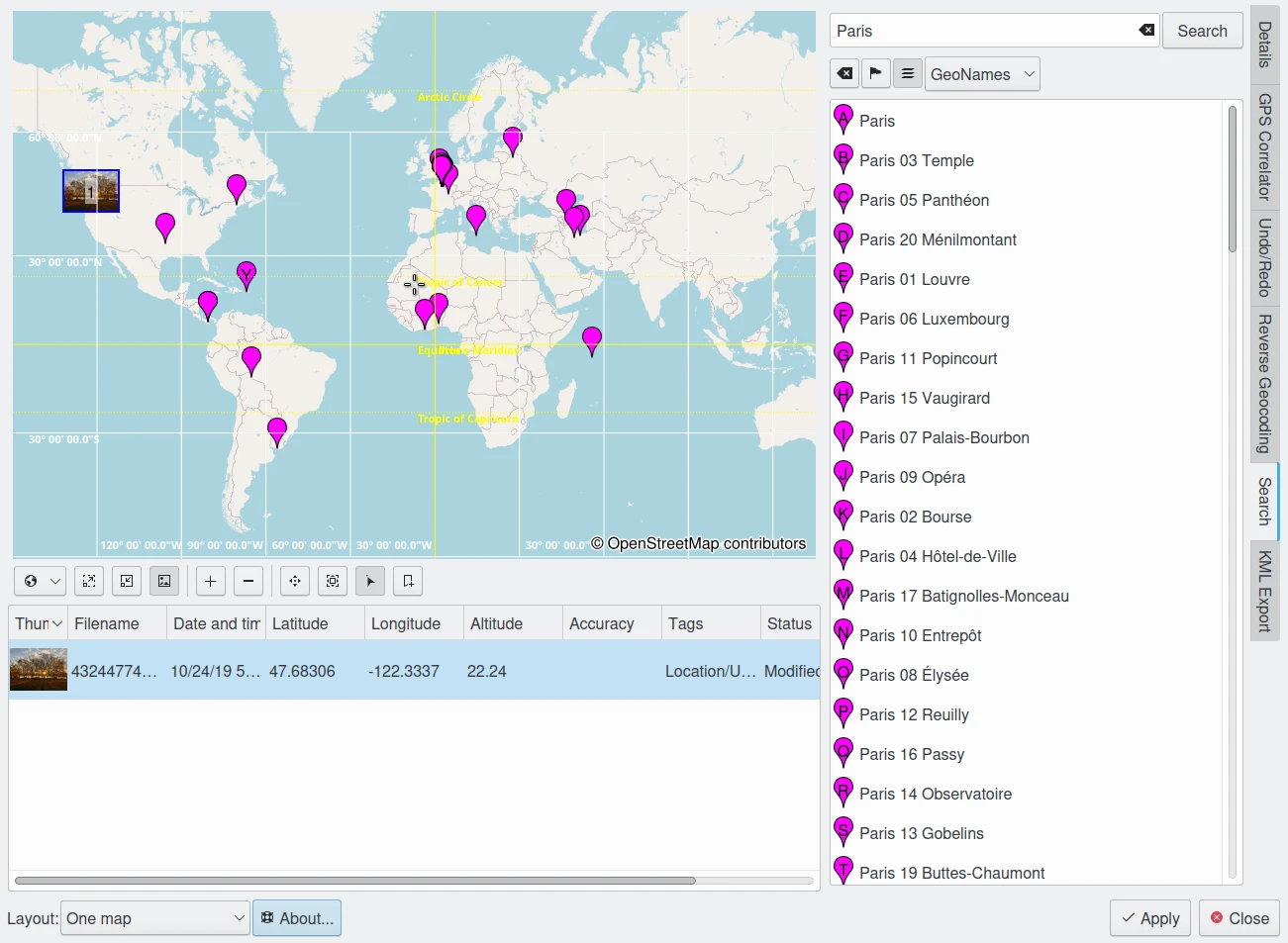The image size is (1288, 943).
Task: Click the zoom in plus button
Action: pos(210,581)
